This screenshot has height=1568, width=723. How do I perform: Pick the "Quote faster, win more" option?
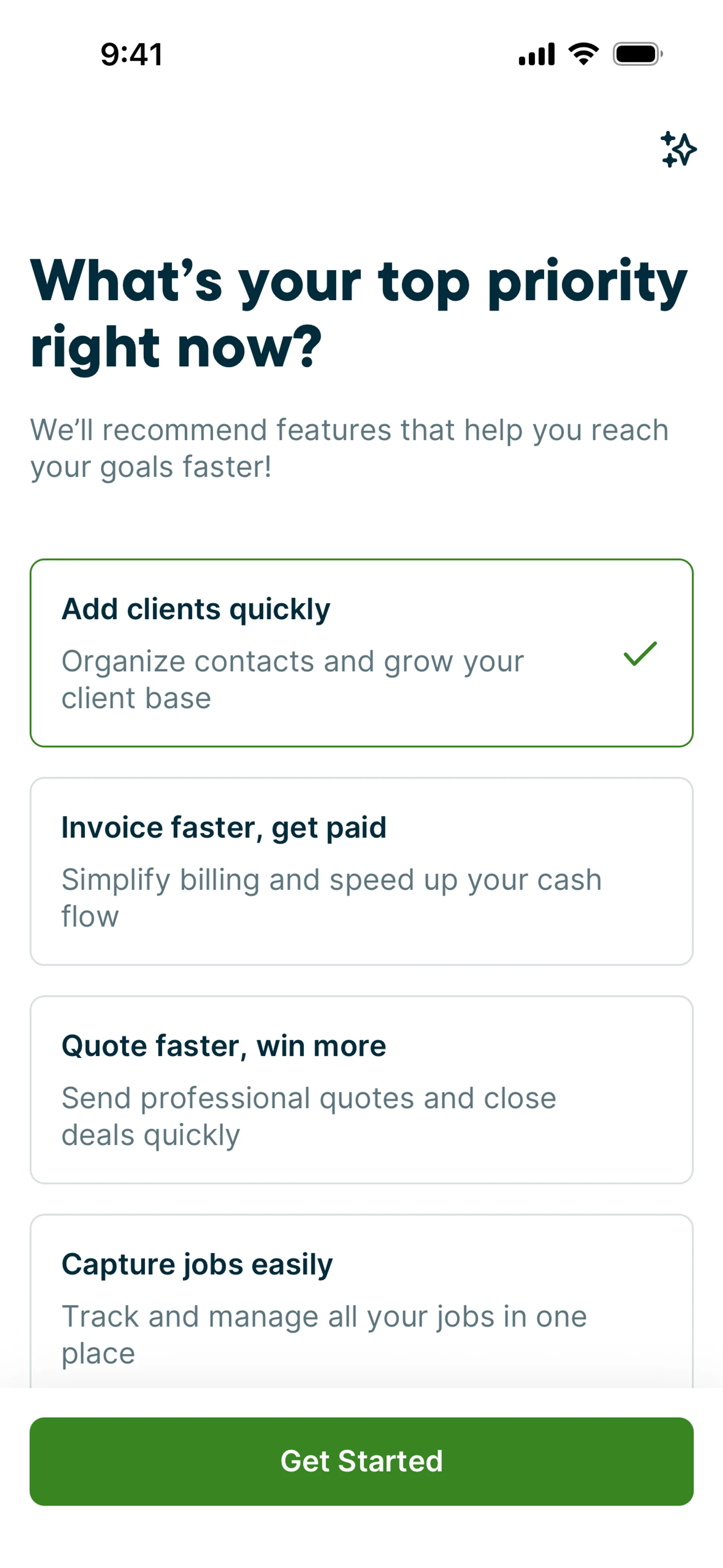(361, 1090)
